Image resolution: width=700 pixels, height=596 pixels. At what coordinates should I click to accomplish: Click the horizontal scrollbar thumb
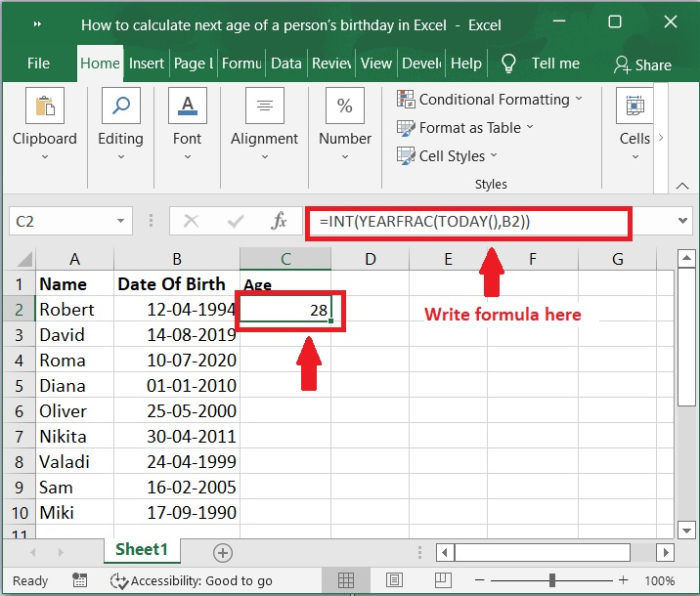coord(542,553)
